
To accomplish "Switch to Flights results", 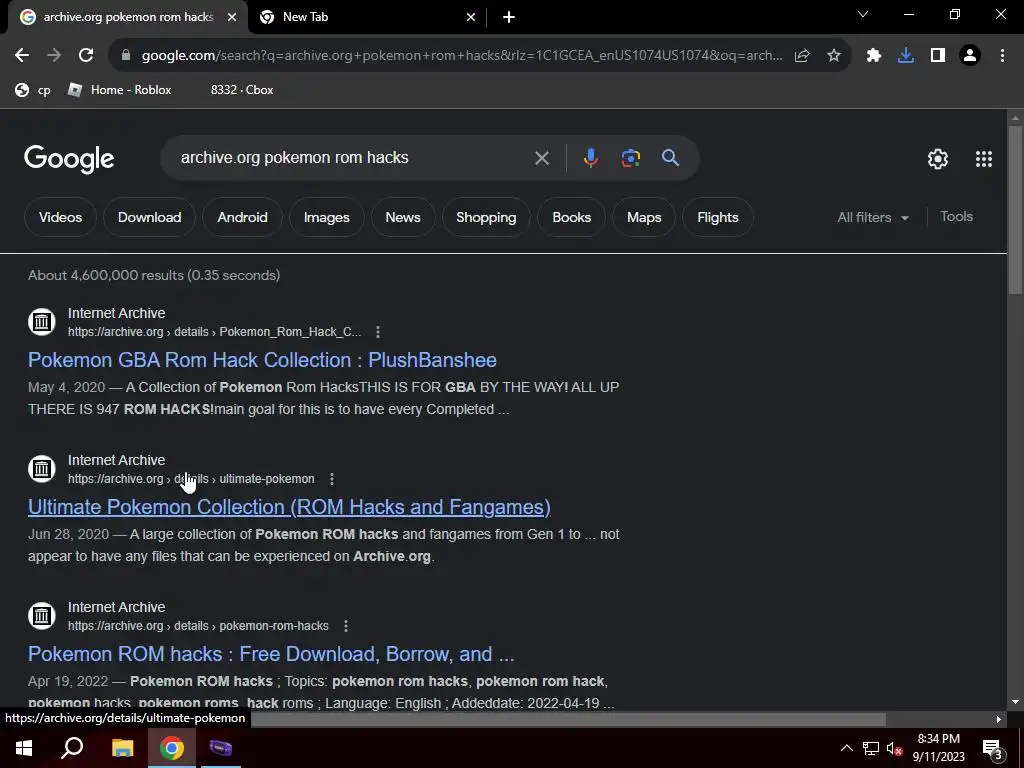I will pyautogui.click(x=718, y=217).
